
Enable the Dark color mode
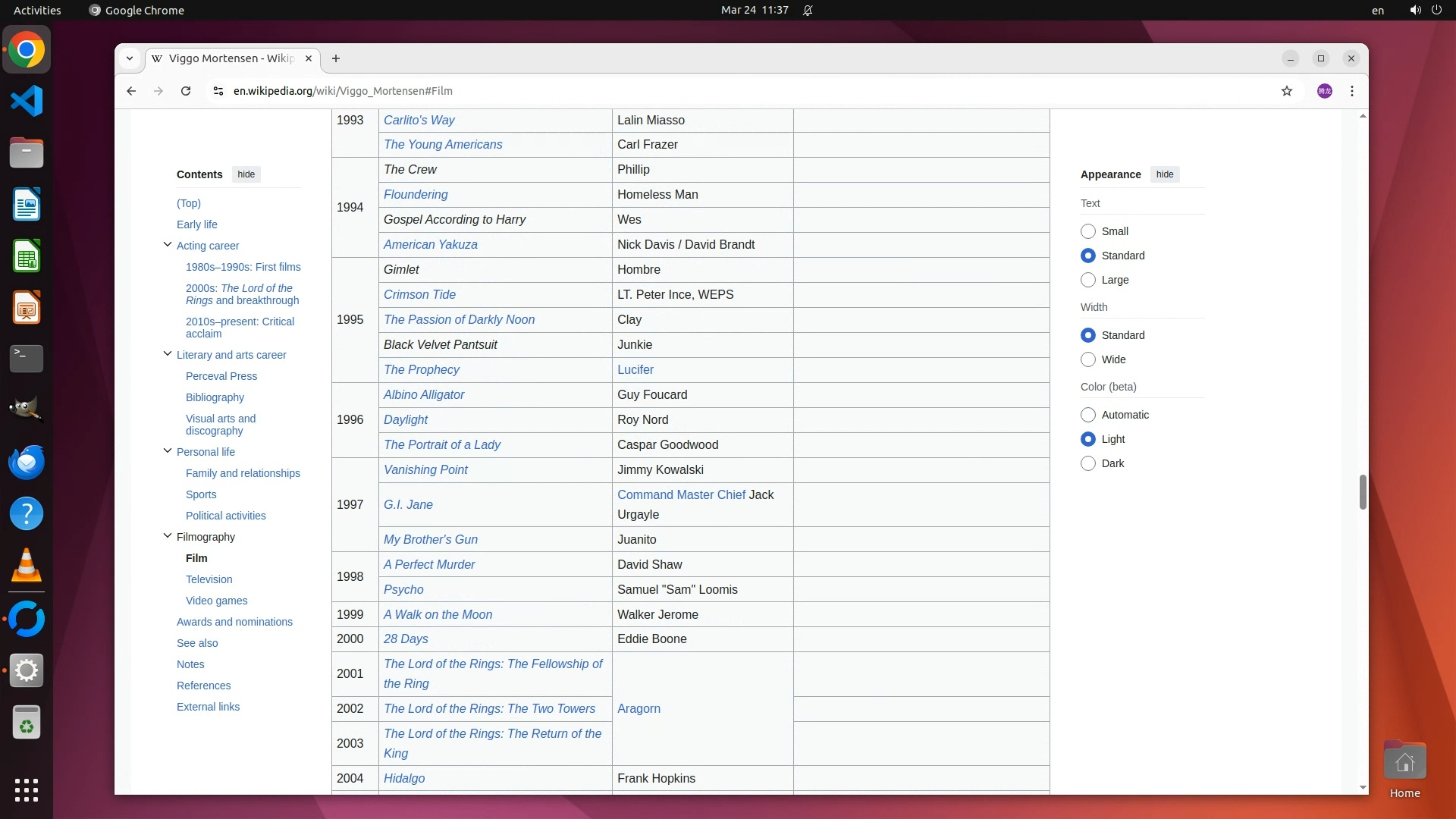coord(1088,463)
